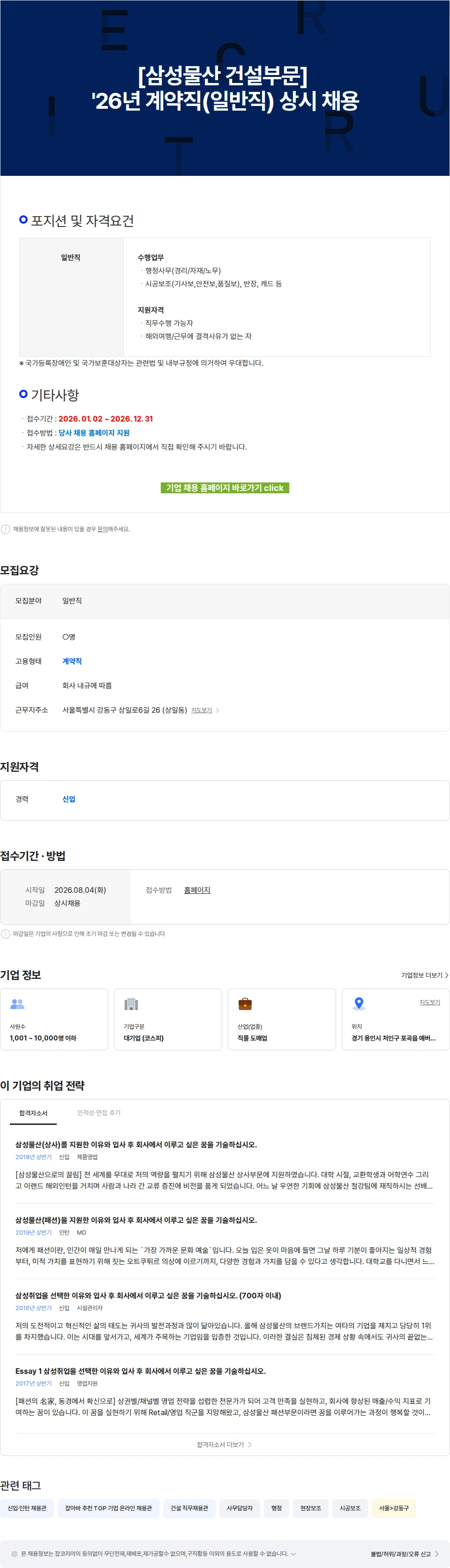The width and height of the screenshot is (450, 1568).
Task: Open the 삼성물산(패션) essay question title
Action: pyautogui.click(x=136, y=1220)
